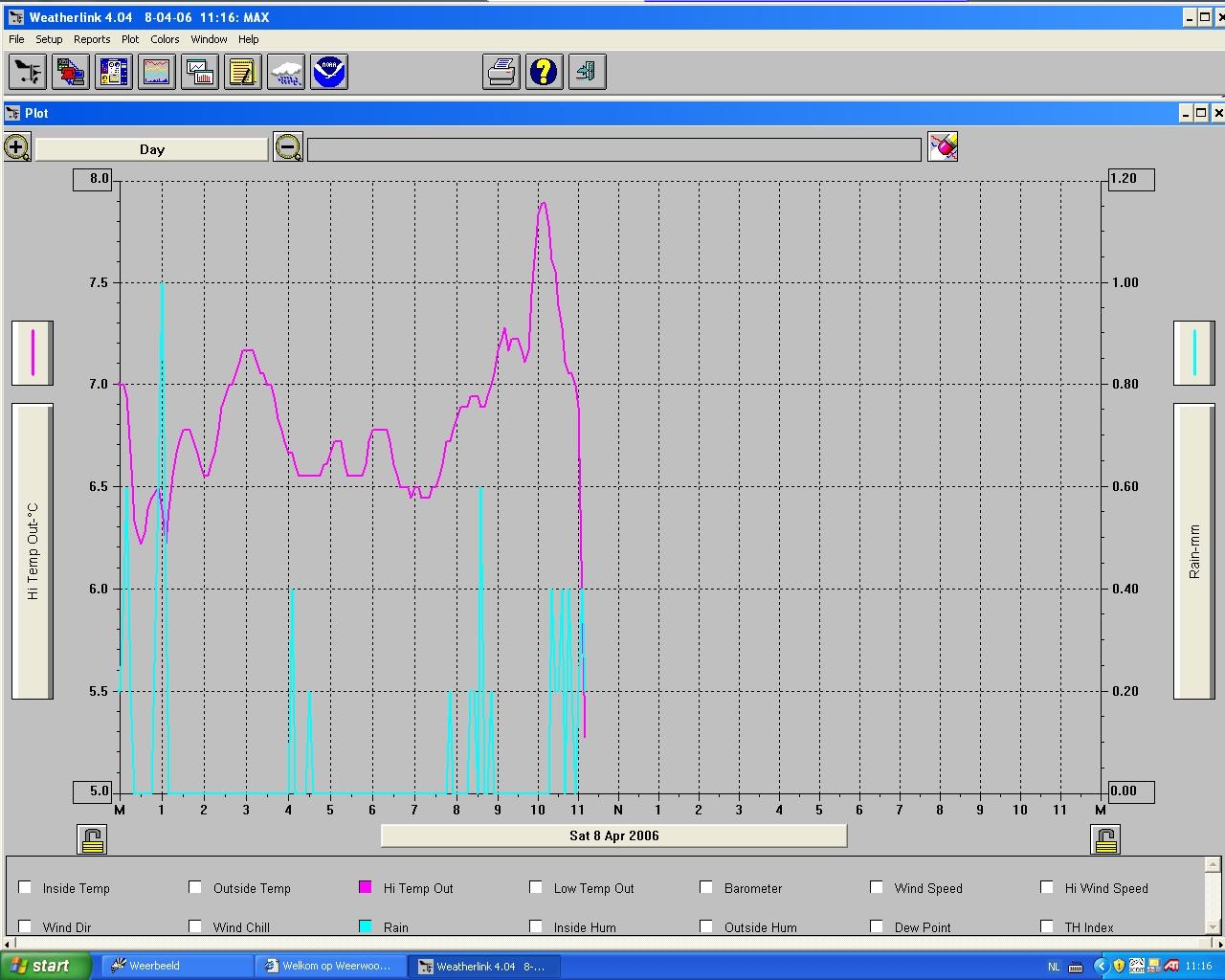Click the magenta line color swatch
Screen dimensions: 1225x980
(33, 352)
